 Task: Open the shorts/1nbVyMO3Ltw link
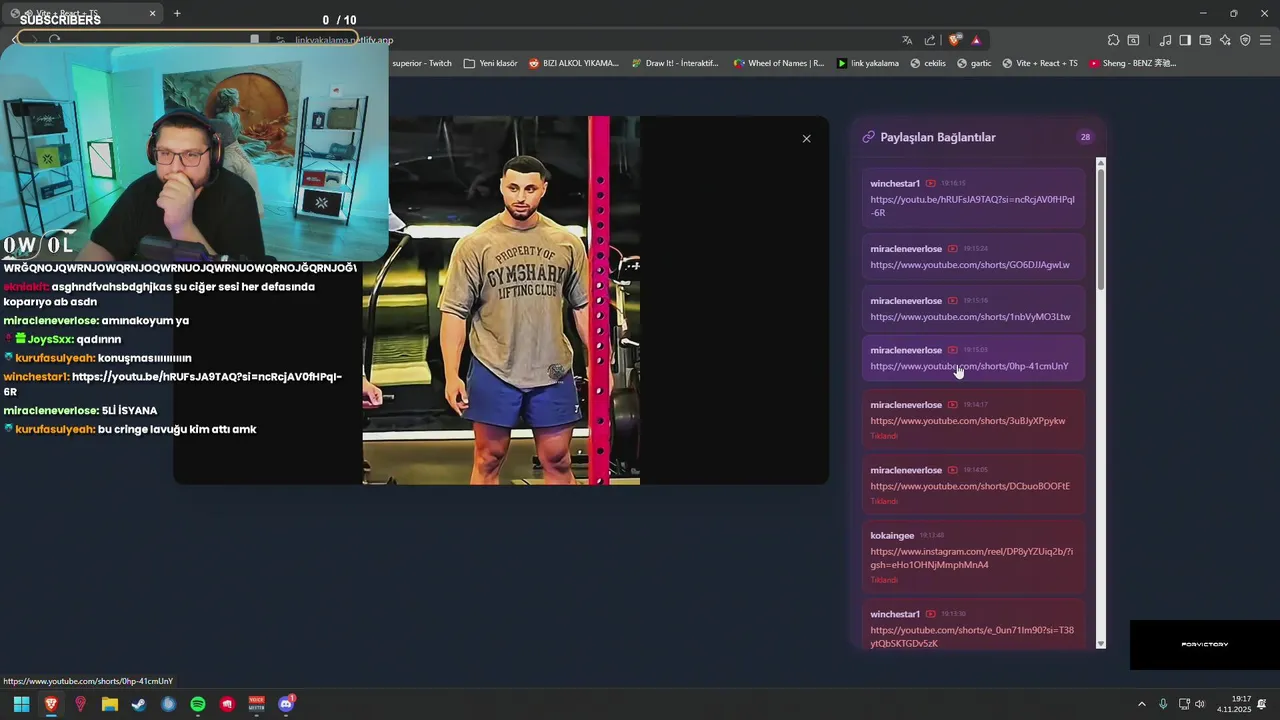coord(970,317)
